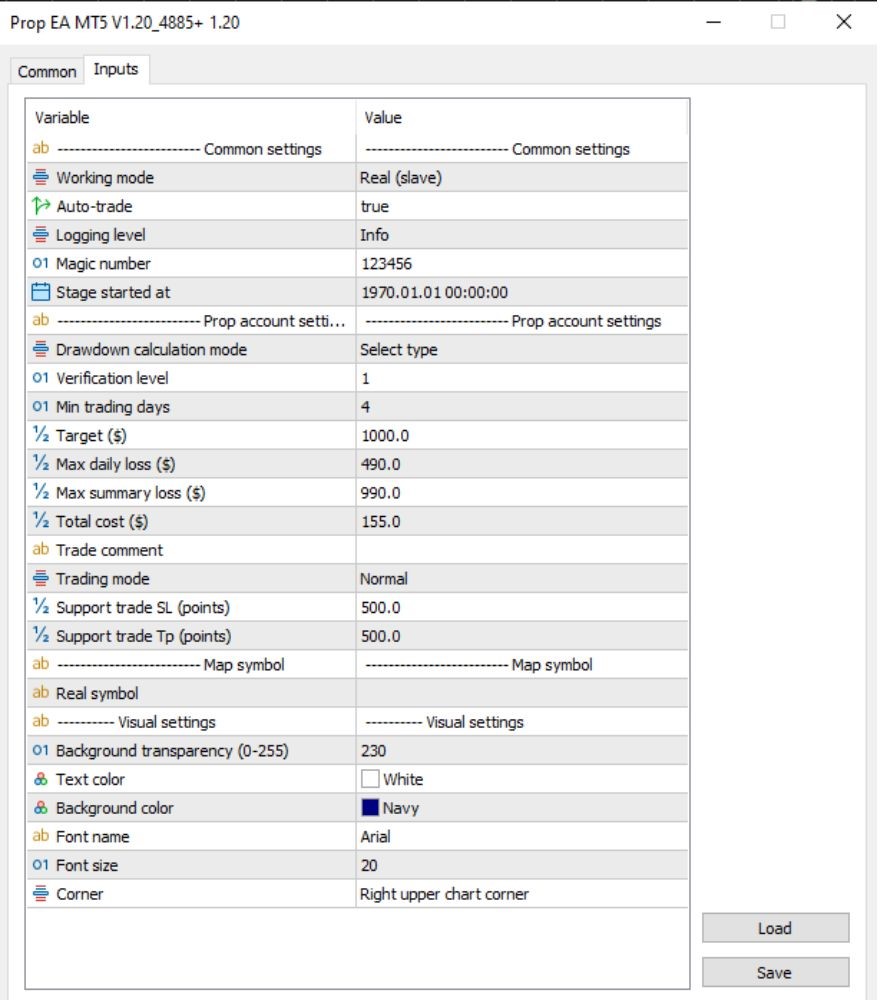Edit the Magic number value 123456

pos(522,263)
